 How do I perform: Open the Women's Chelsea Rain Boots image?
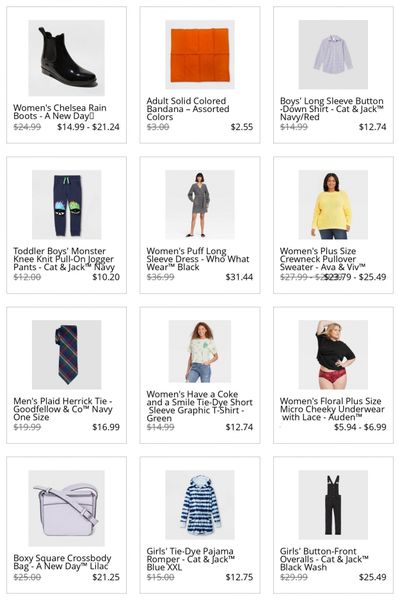click(x=67, y=58)
